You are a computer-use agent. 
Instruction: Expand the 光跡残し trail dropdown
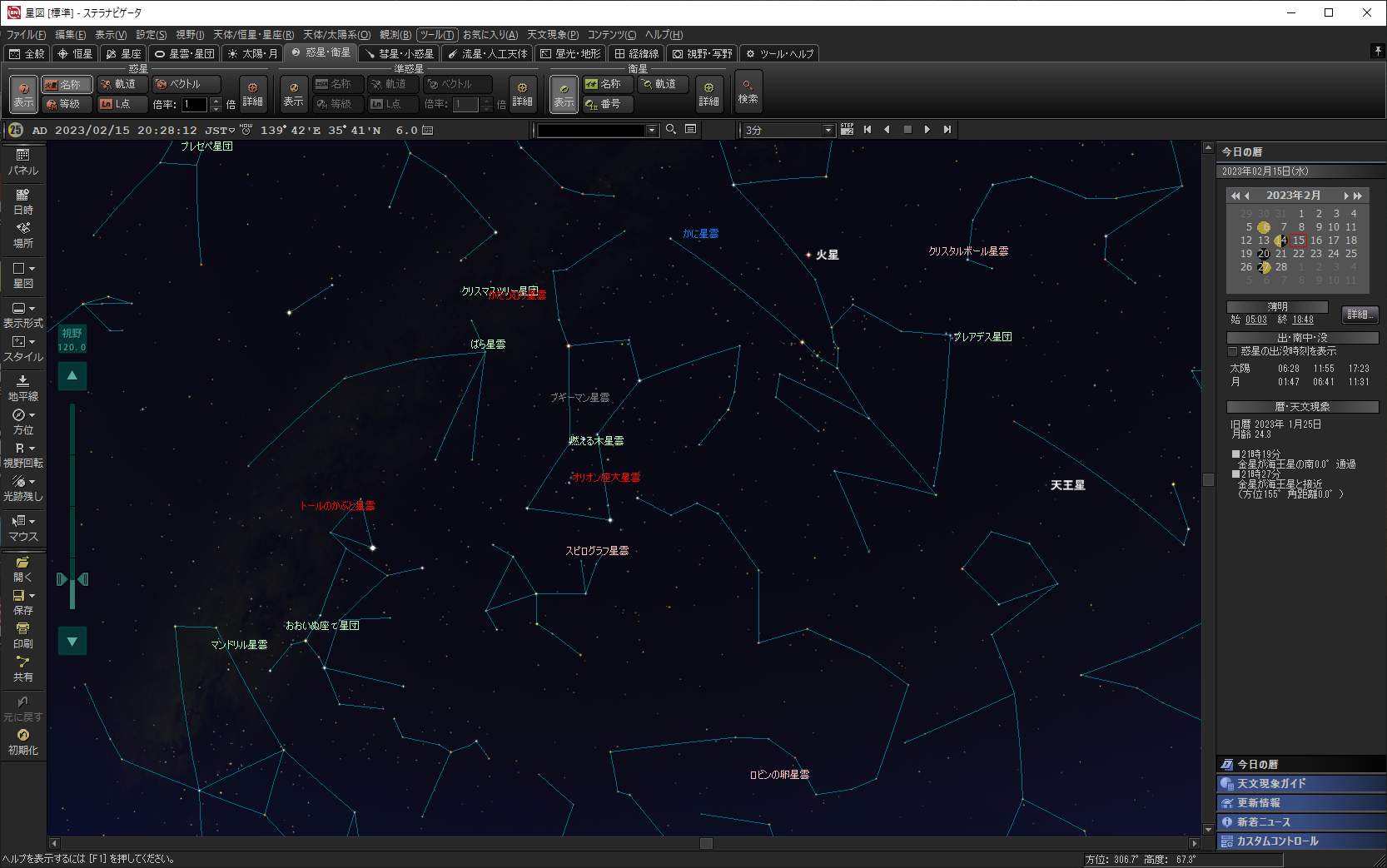(x=32, y=482)
